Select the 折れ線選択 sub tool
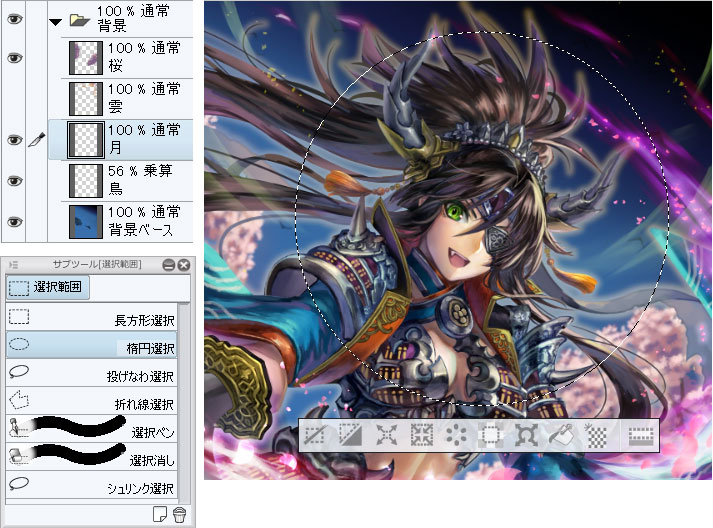Viewport: 713px width, 528px height. click(91, 401)
